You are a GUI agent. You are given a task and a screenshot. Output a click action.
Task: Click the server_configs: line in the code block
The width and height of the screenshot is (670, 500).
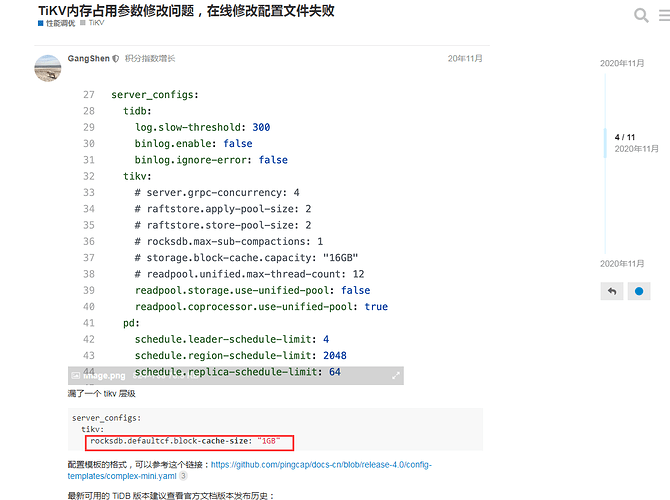click(x=106, y=418)
